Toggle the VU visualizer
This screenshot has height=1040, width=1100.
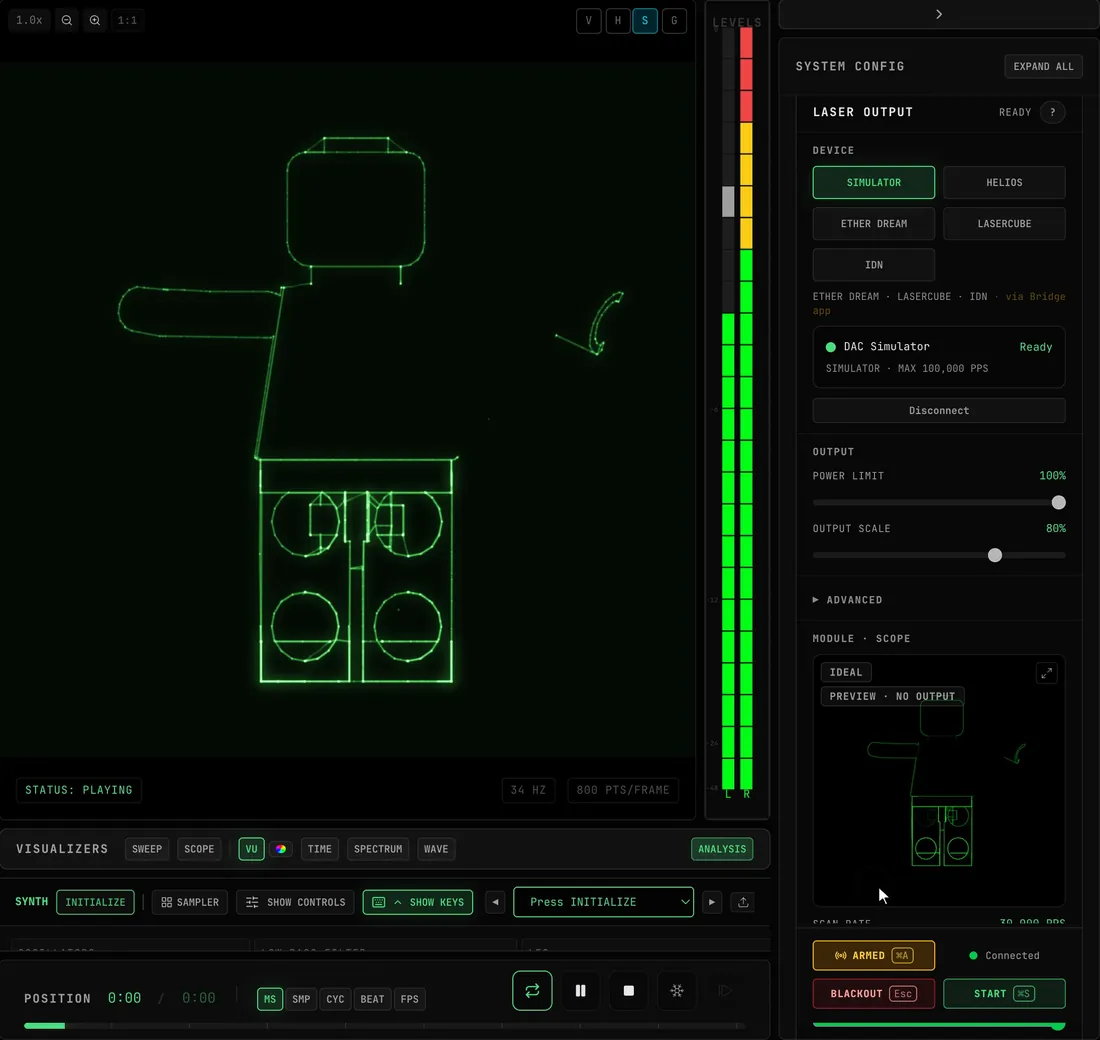click(x=251, y=849)
